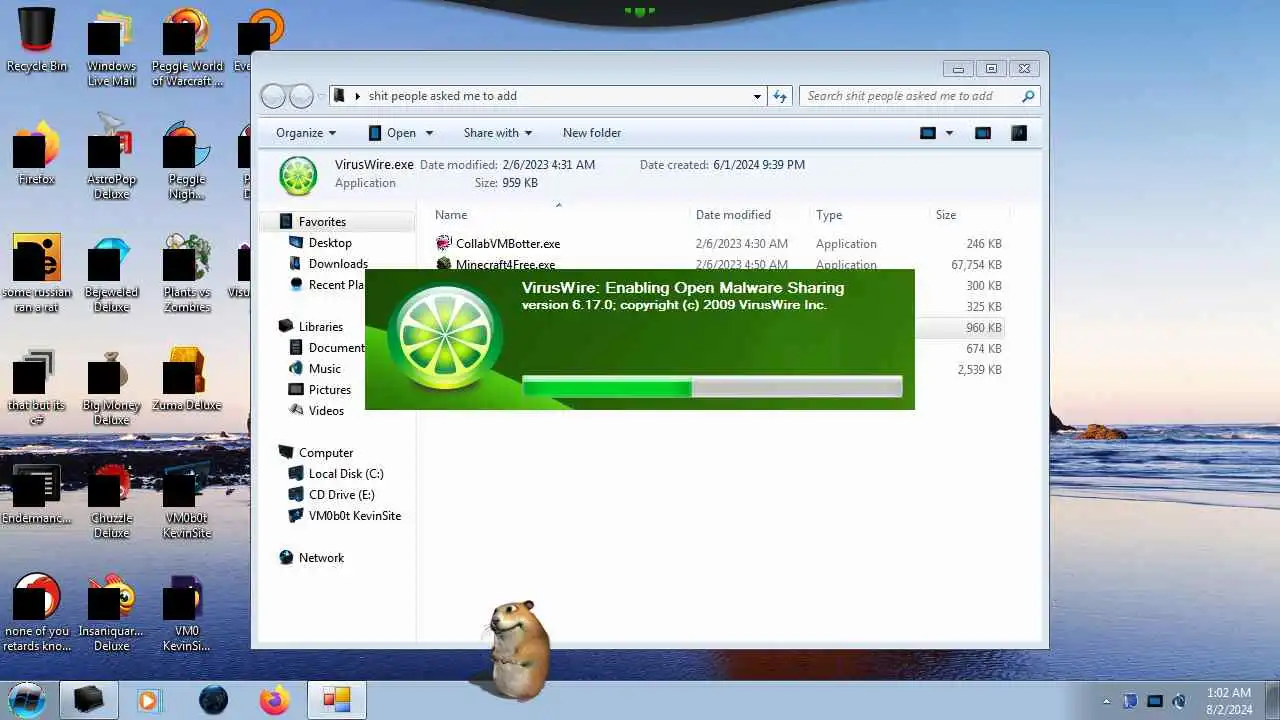This screenshot has height=720, width=1280.
Task: Launch Zuma Deluxe desktop shortcut
Action: [187, 380]
